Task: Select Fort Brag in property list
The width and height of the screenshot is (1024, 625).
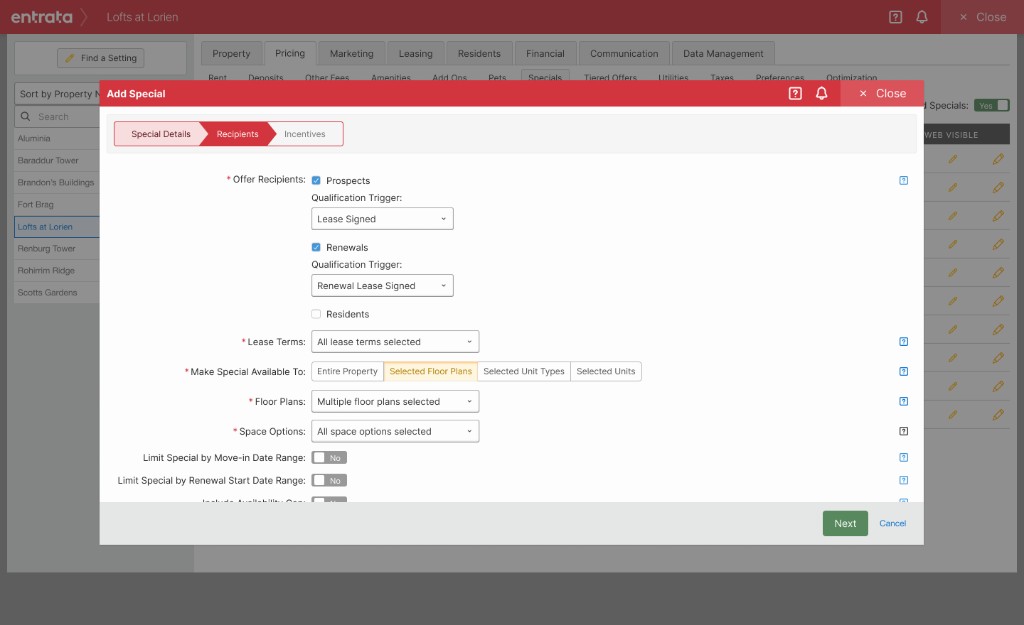Action: 57,204
